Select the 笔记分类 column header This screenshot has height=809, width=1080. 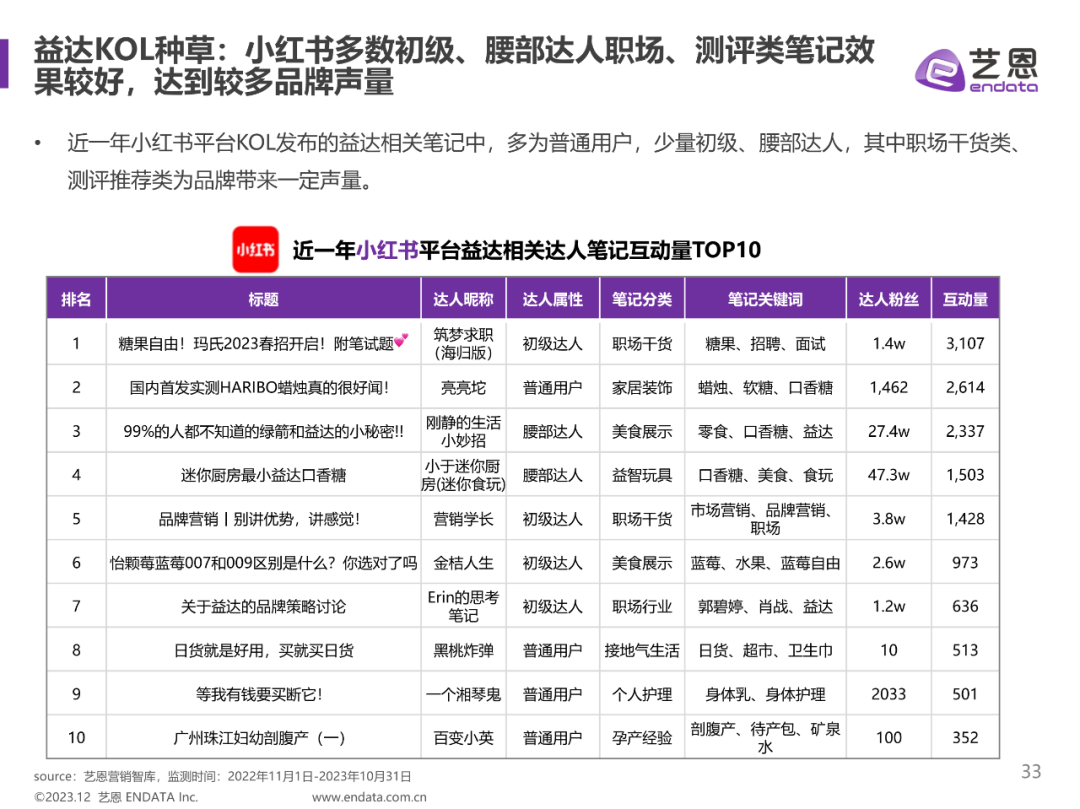pos(642,299)
